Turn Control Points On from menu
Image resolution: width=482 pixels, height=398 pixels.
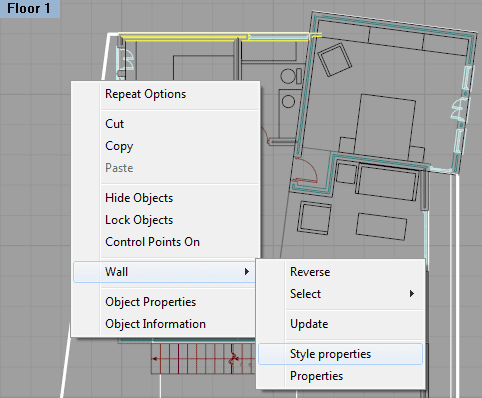[x=165, y=242]
